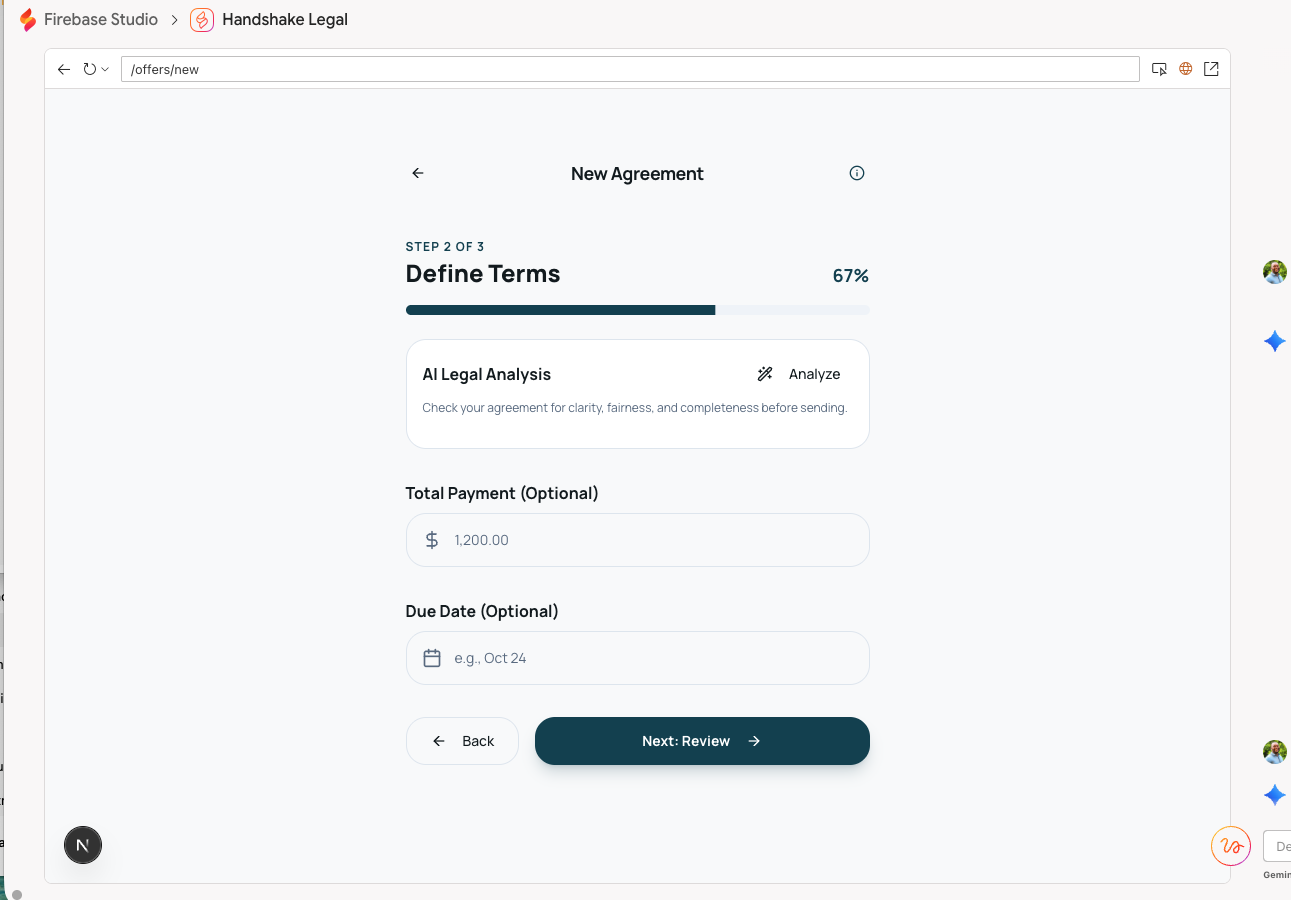Click the calendar icon in Due Date
Viewport: 1291px width, 900px height.
(x=432, y=658)
